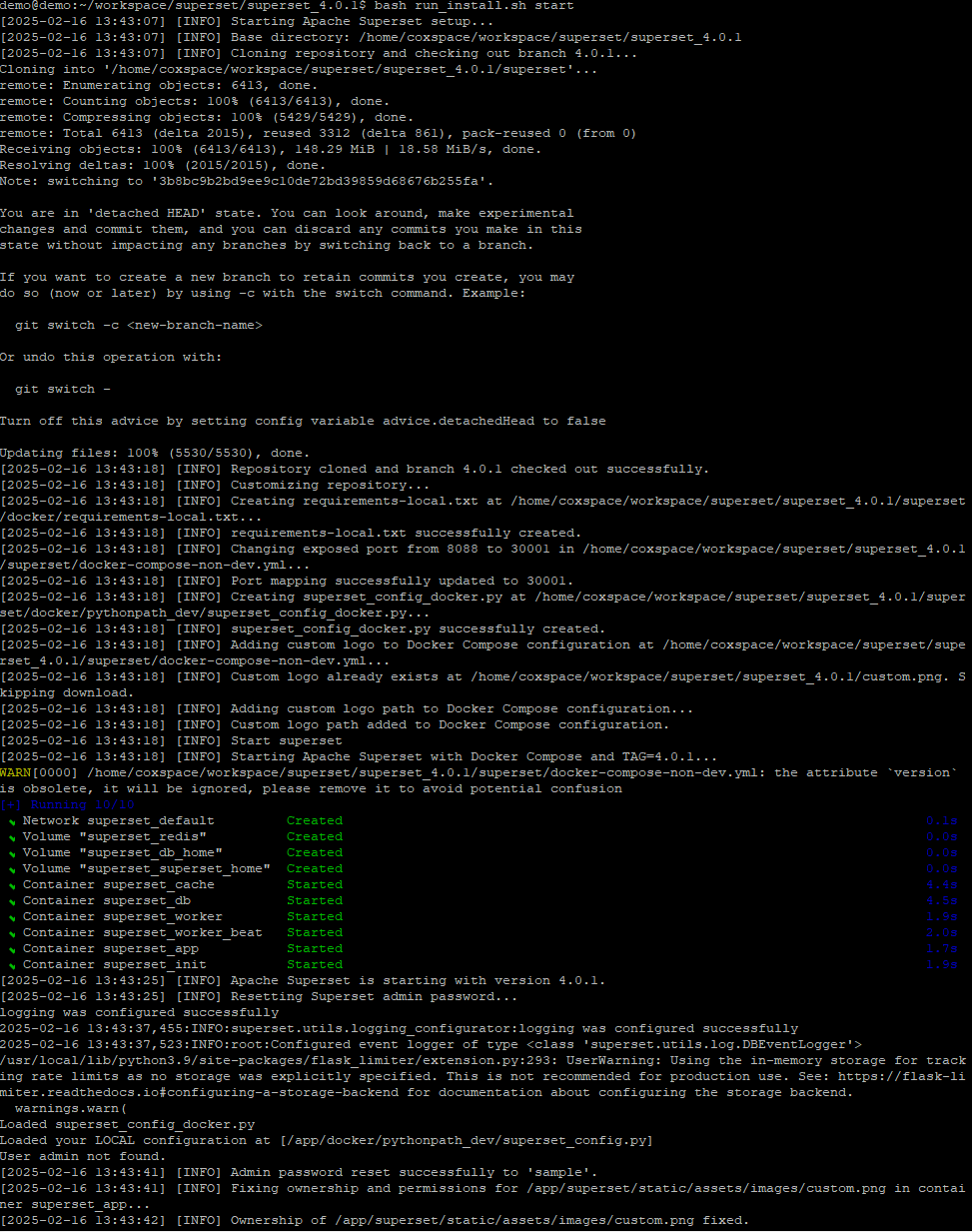Click the check mark beside Volume "superset_db_home"
The image size is (972, 1232).
pos(12,853)
